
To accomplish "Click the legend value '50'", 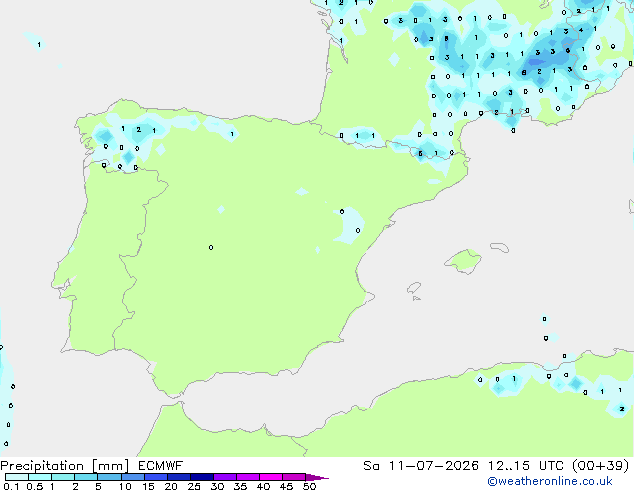I will [x=309, y=486].
